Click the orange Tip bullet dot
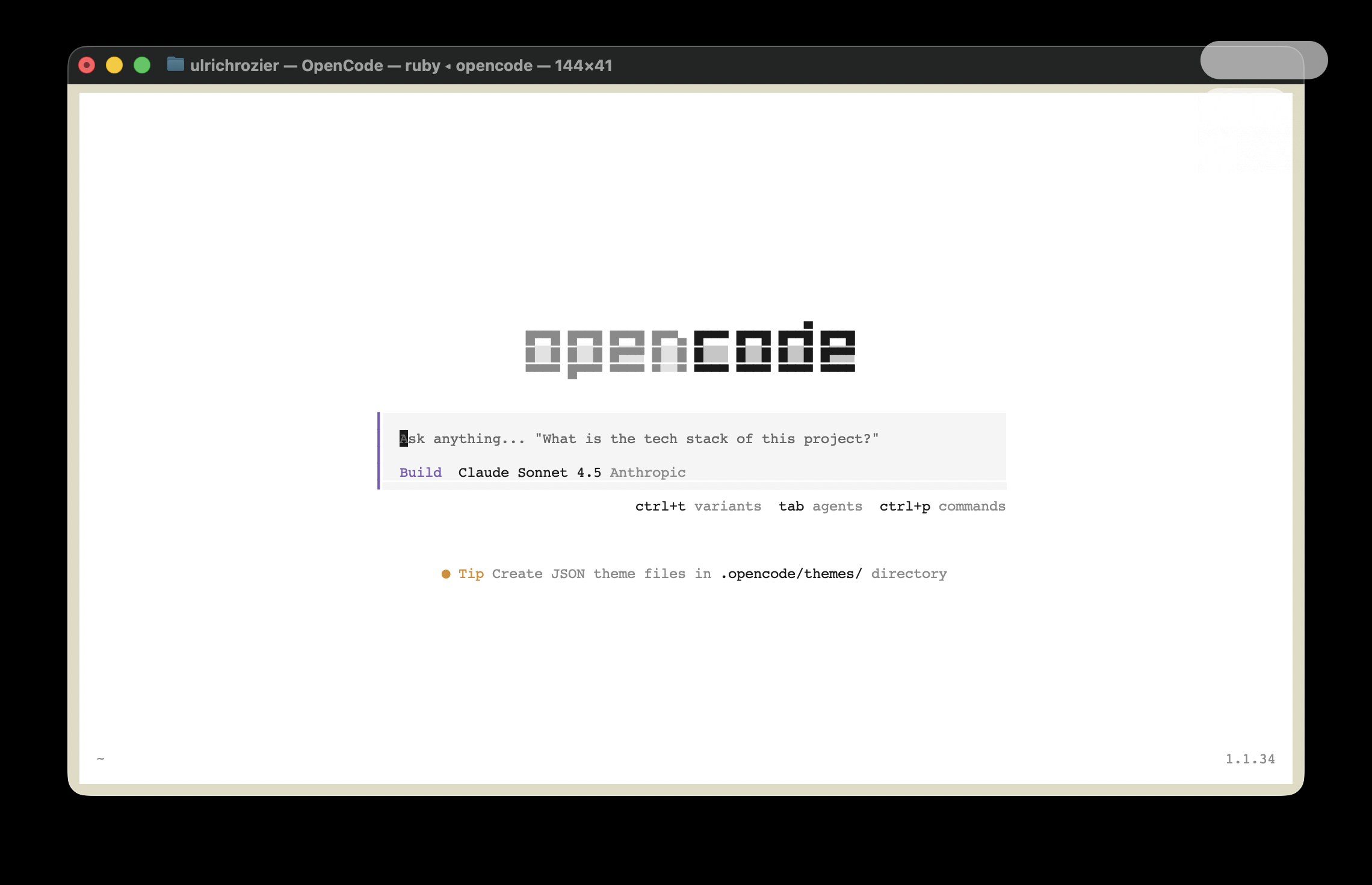The width and height of the screenshot is (1372, 885). coord(446,574)
